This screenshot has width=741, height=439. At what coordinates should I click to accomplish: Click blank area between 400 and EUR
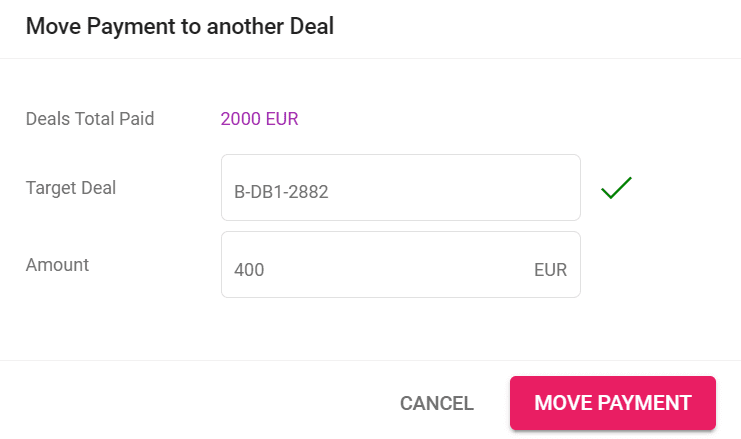pyautogui.click(x=400, y=270)
